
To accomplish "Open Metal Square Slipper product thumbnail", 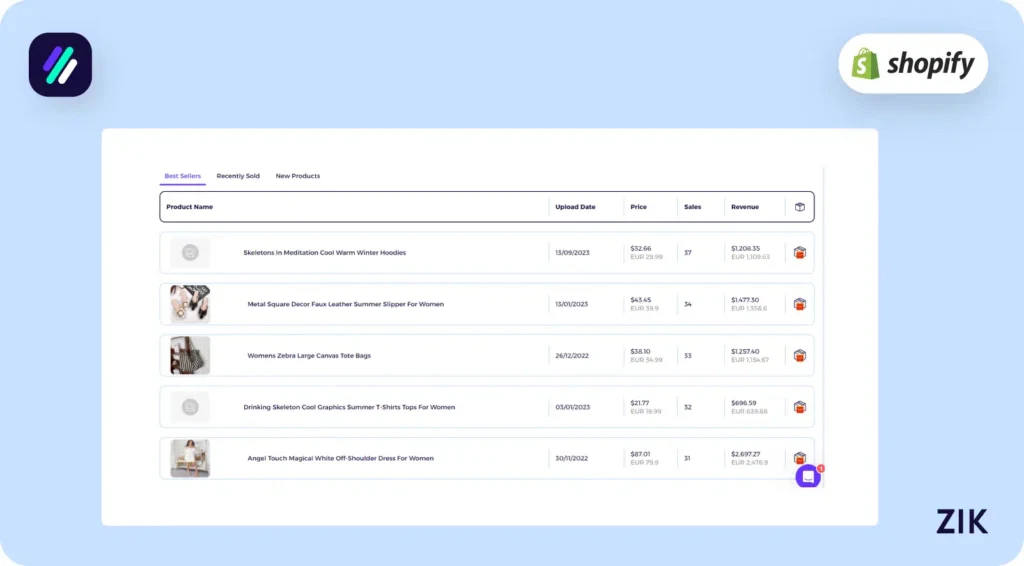I will [190, 304].
